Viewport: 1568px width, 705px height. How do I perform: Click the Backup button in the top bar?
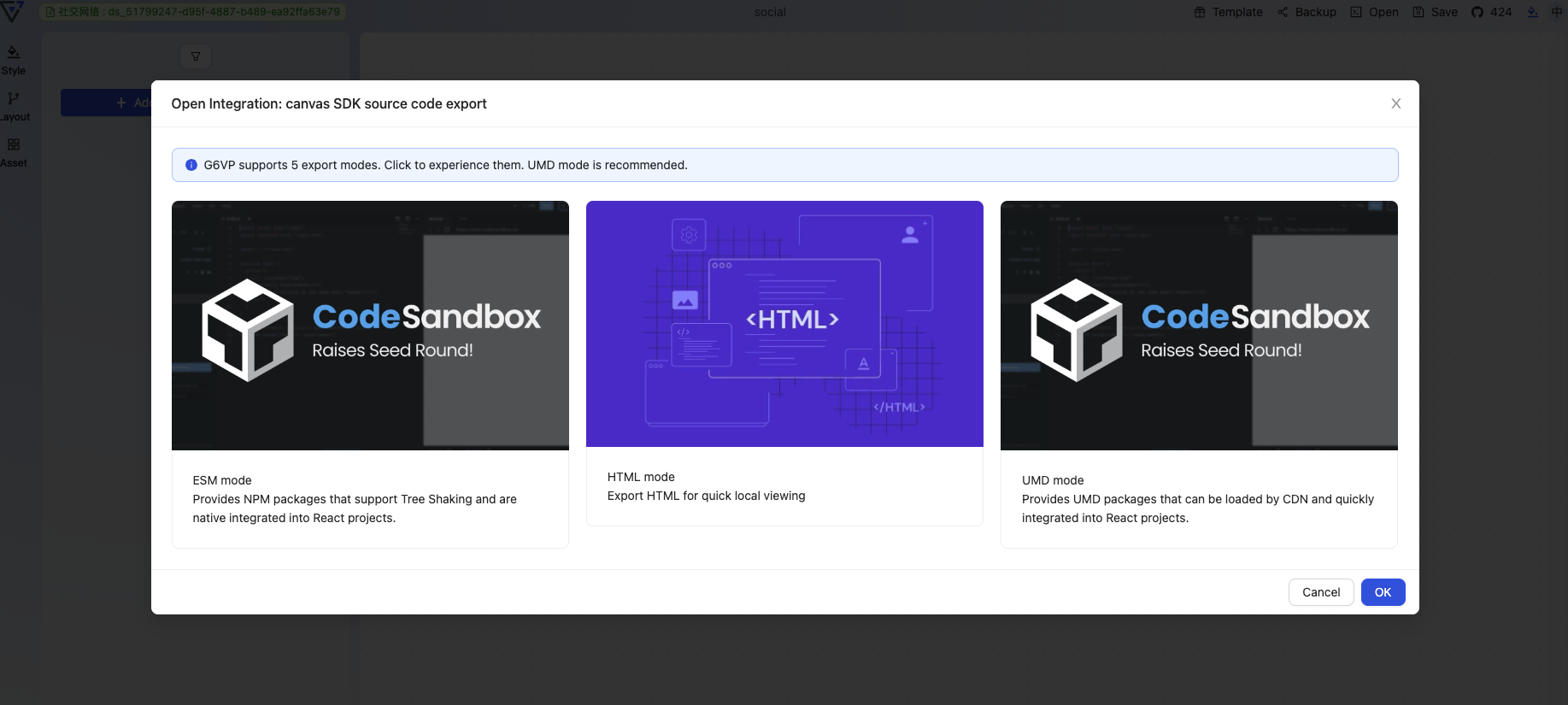tap(1307, 12)
